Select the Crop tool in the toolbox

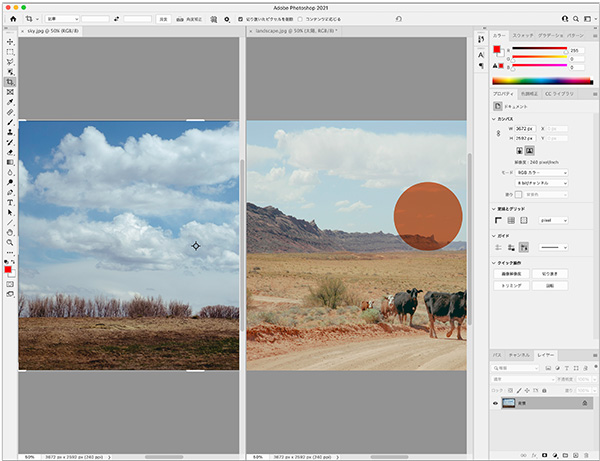point(10,82)
